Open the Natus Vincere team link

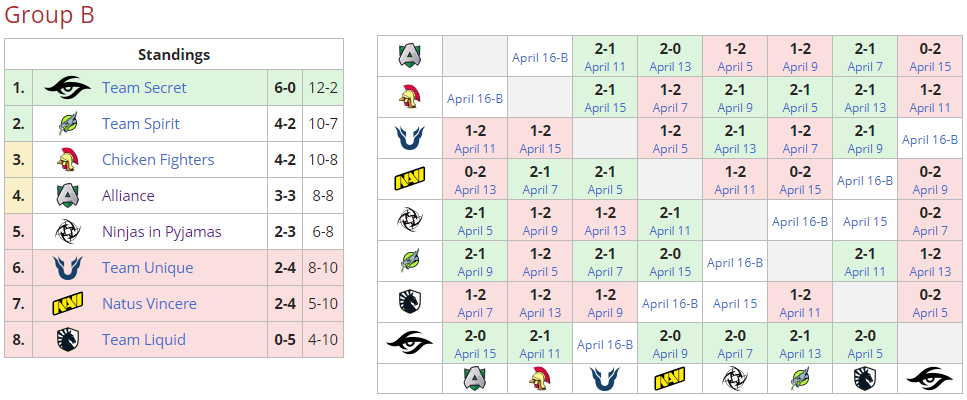(x=149, y=304)
